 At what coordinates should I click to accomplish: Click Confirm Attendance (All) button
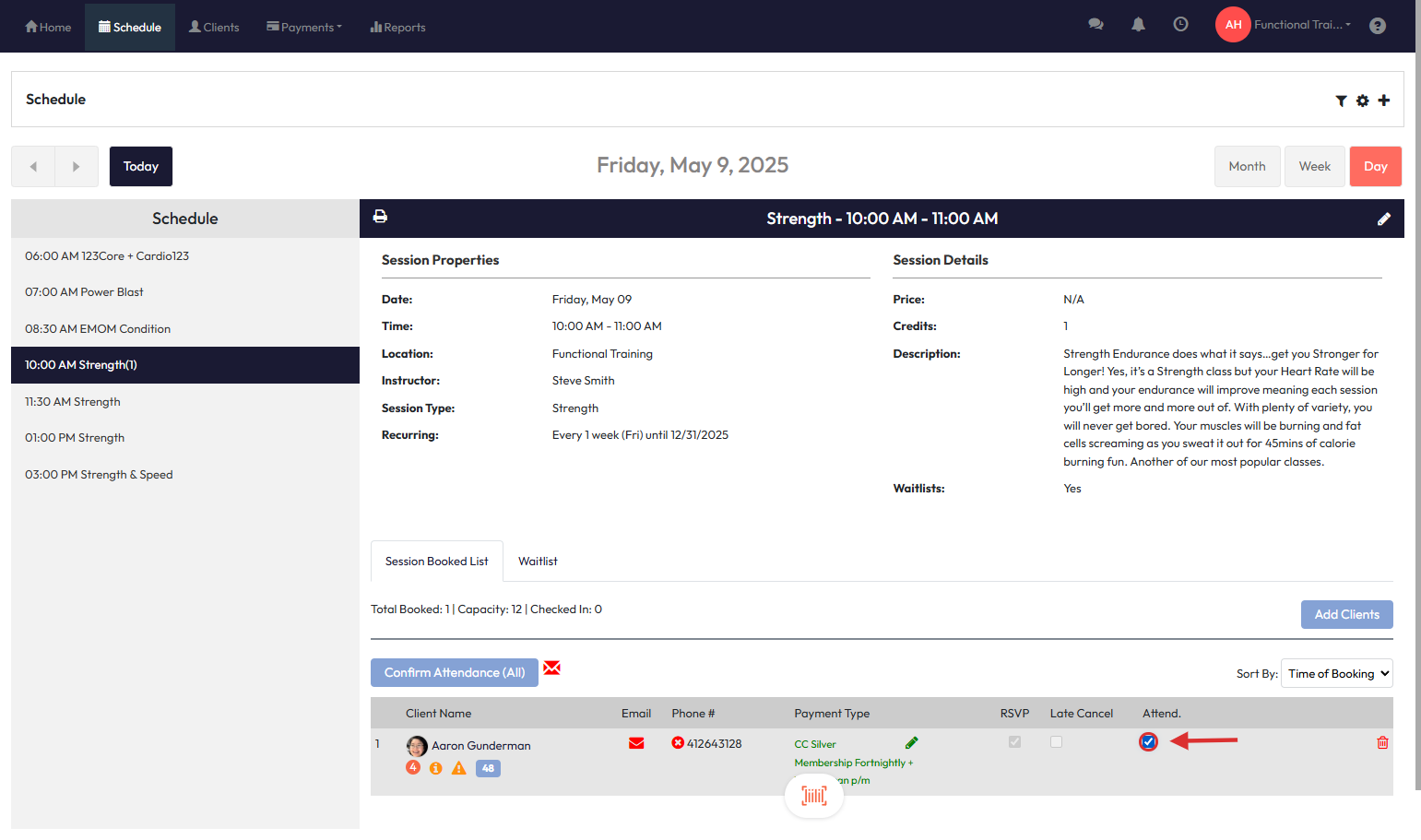point(454,672)
